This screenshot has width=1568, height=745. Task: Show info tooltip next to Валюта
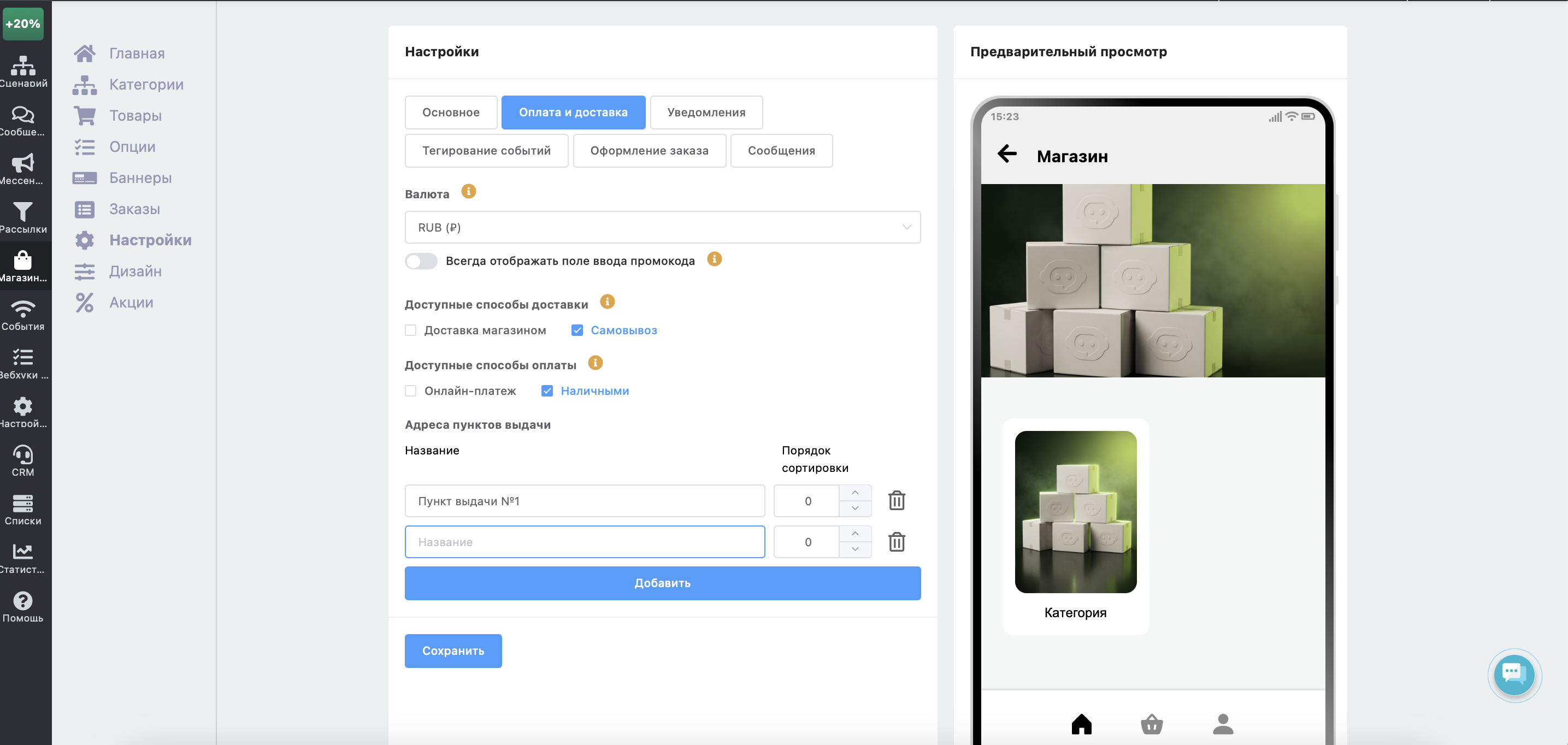click(x=469, y=191)
